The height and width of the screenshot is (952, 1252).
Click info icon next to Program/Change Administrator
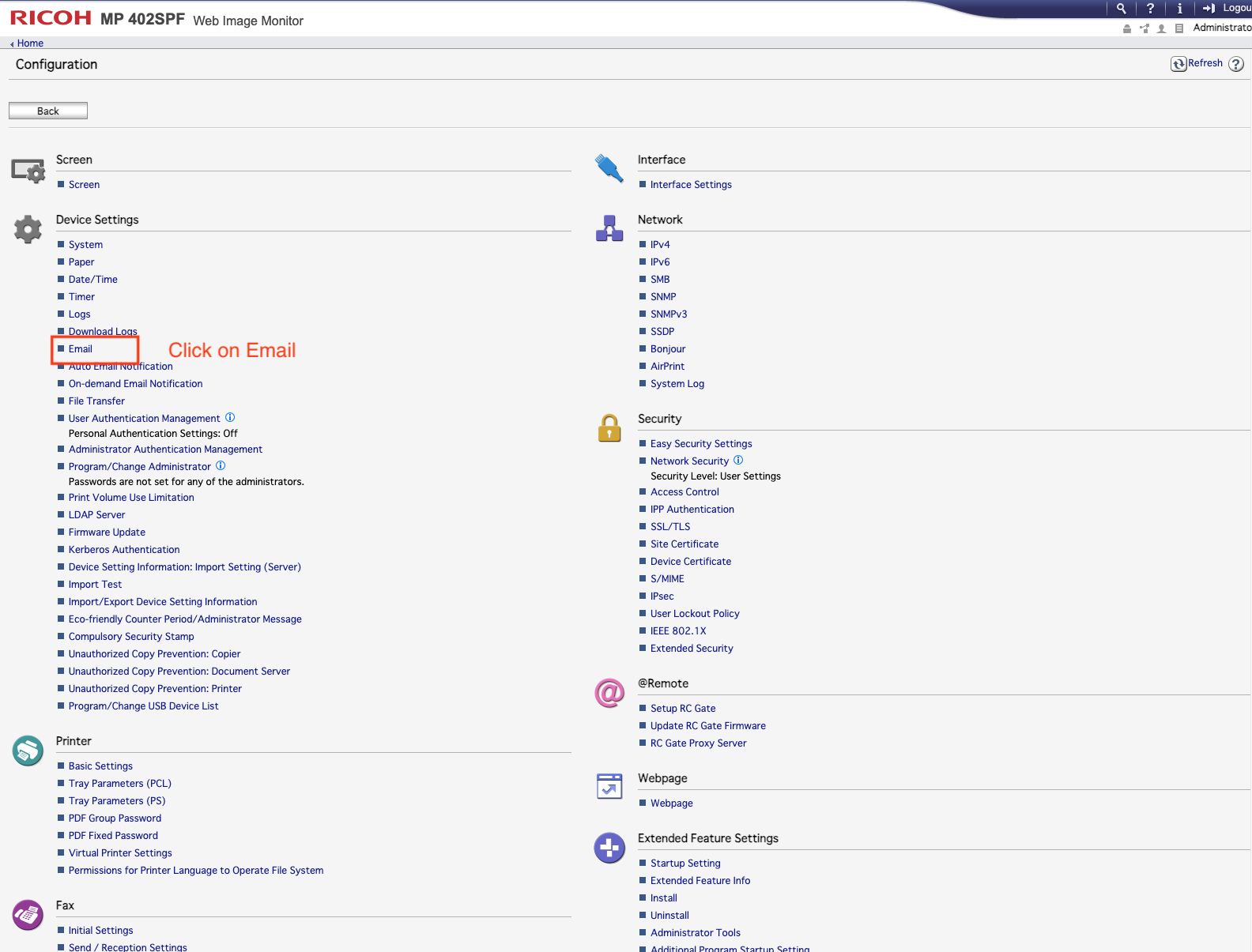[221, 465]
